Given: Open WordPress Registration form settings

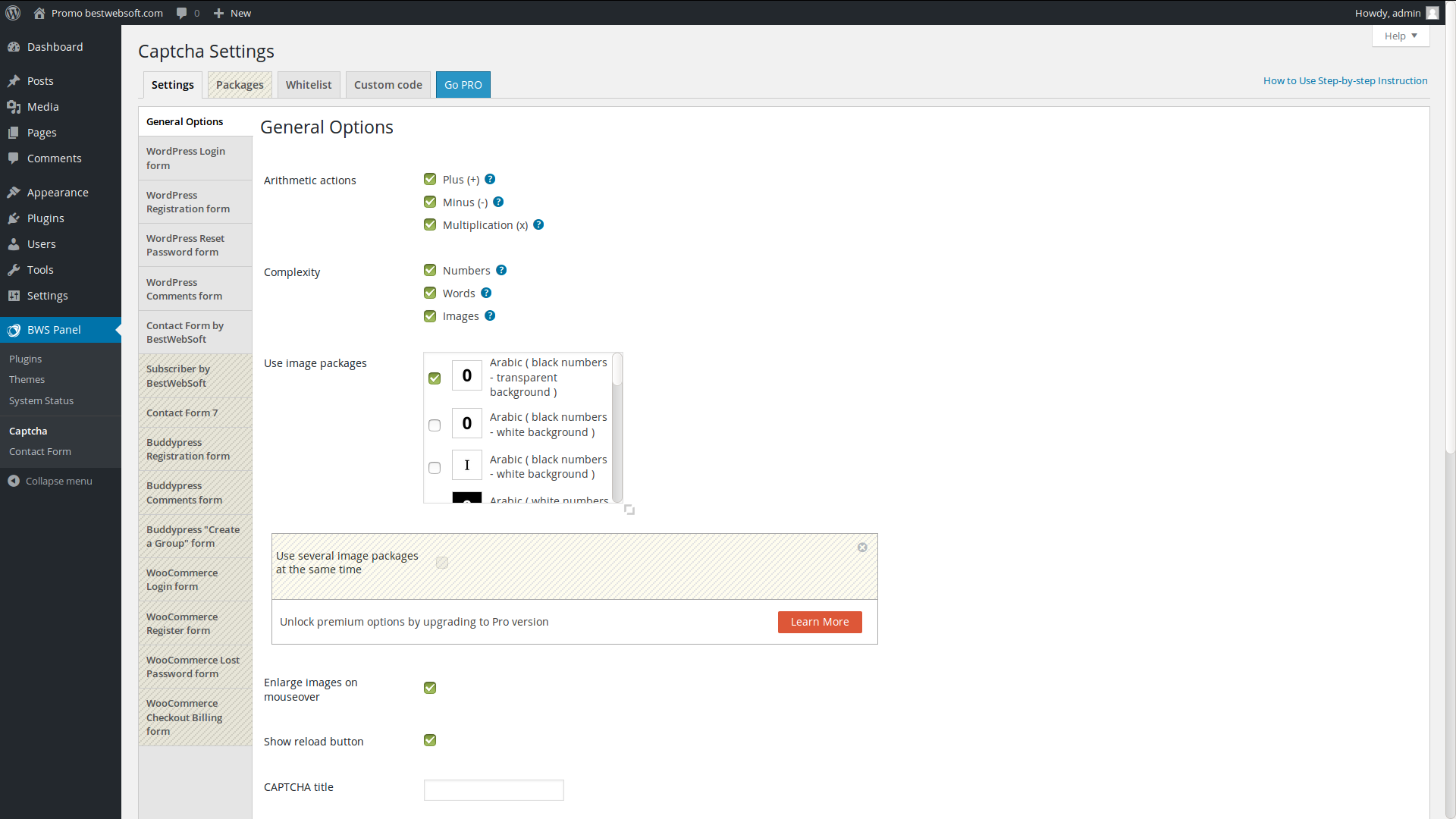Looking at the screenshot, I should (x=195, y=202).
